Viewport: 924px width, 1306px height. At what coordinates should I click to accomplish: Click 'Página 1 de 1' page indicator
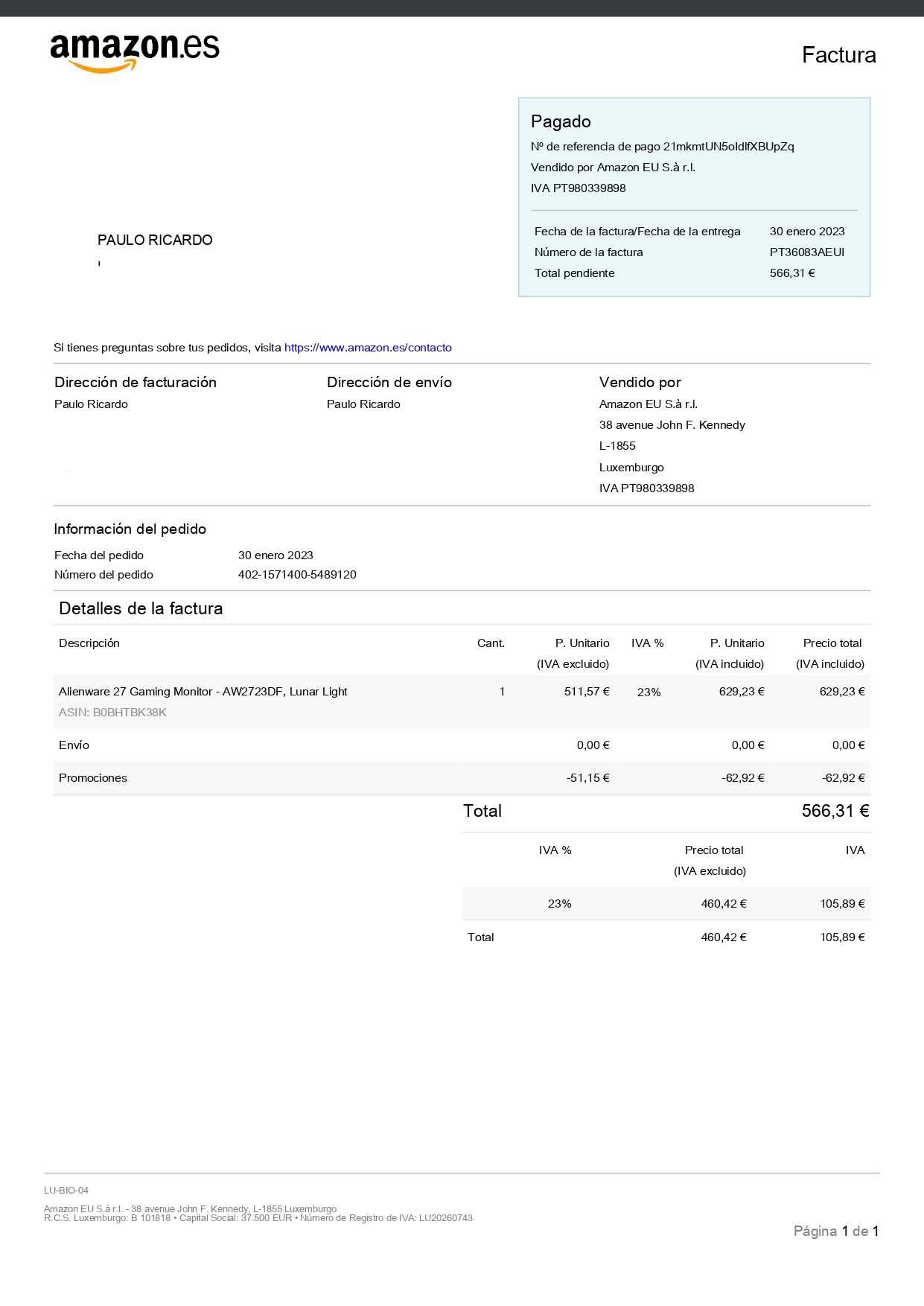pyautogui.click(x=836, y=1232)
